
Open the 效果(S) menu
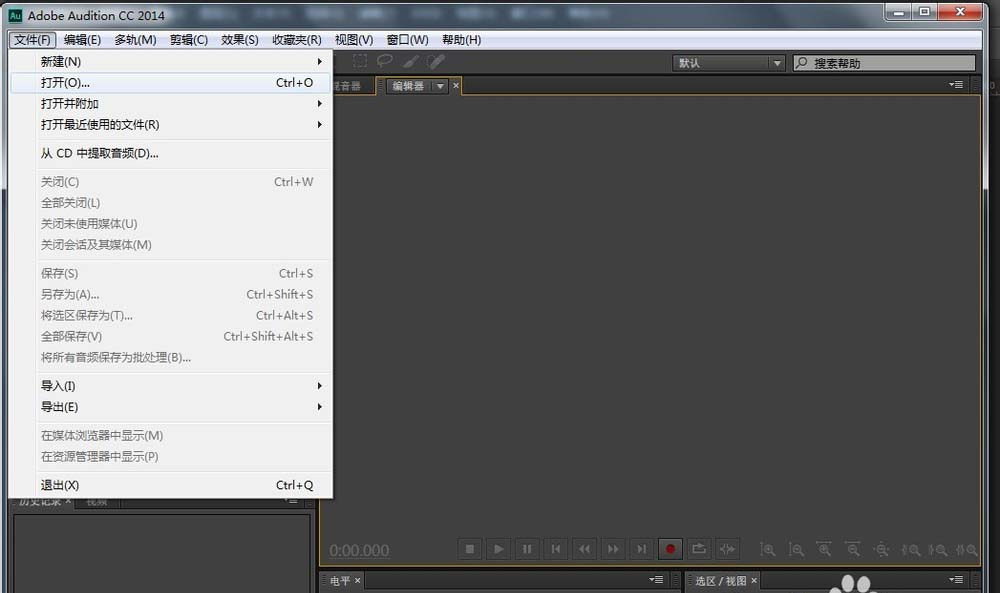coord(239,40)
